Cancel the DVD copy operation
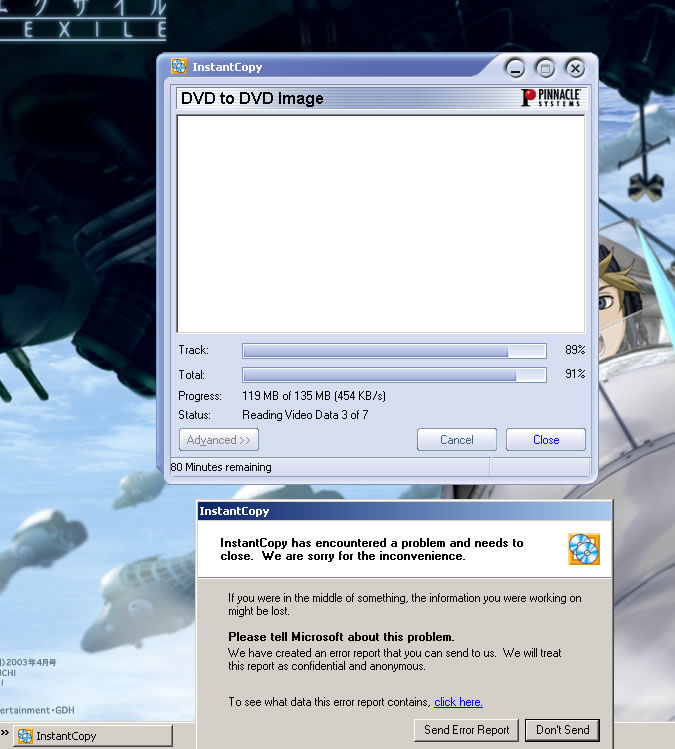Image resolution: width=675 pixels, height=749 pixels. (x=457, y=439)
